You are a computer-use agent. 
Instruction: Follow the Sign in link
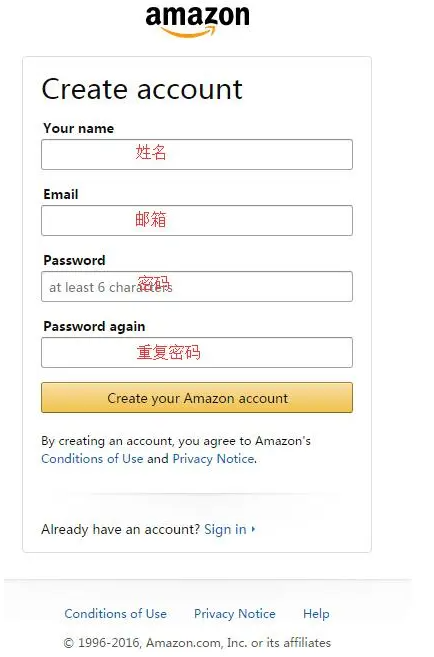[225, 530]
